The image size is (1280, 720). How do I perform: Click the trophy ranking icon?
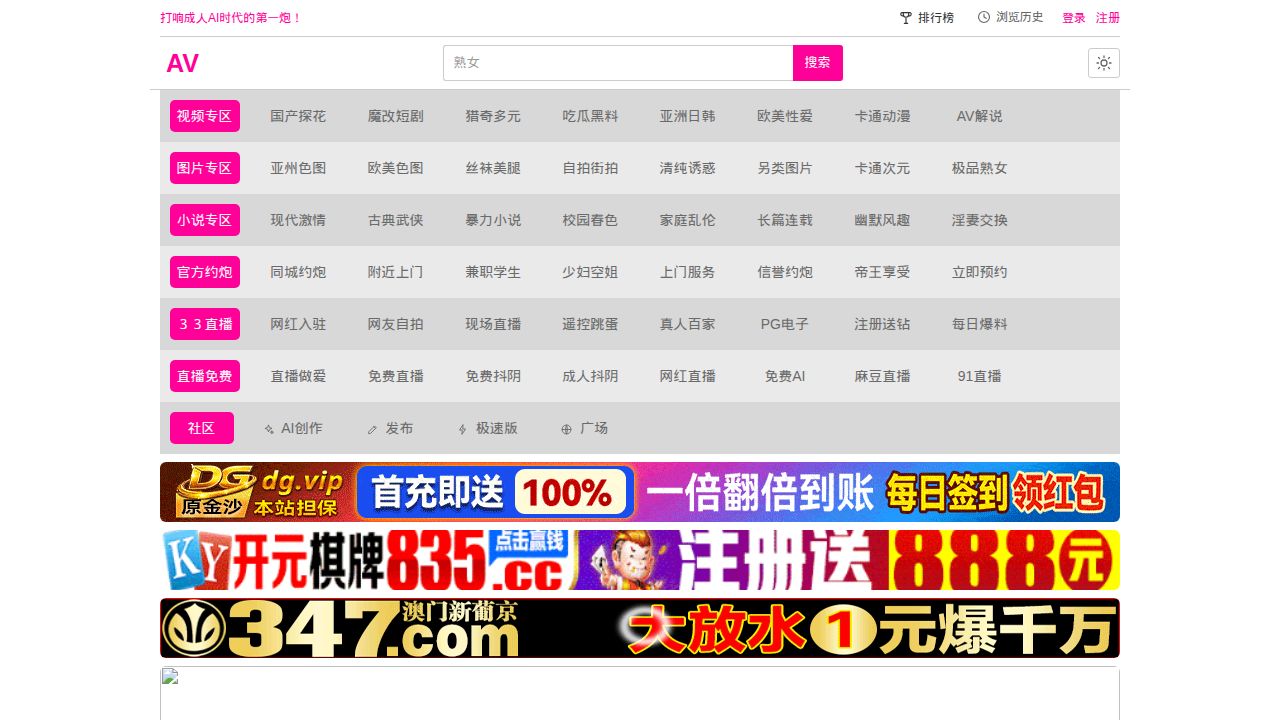click(x=906, y=18)
